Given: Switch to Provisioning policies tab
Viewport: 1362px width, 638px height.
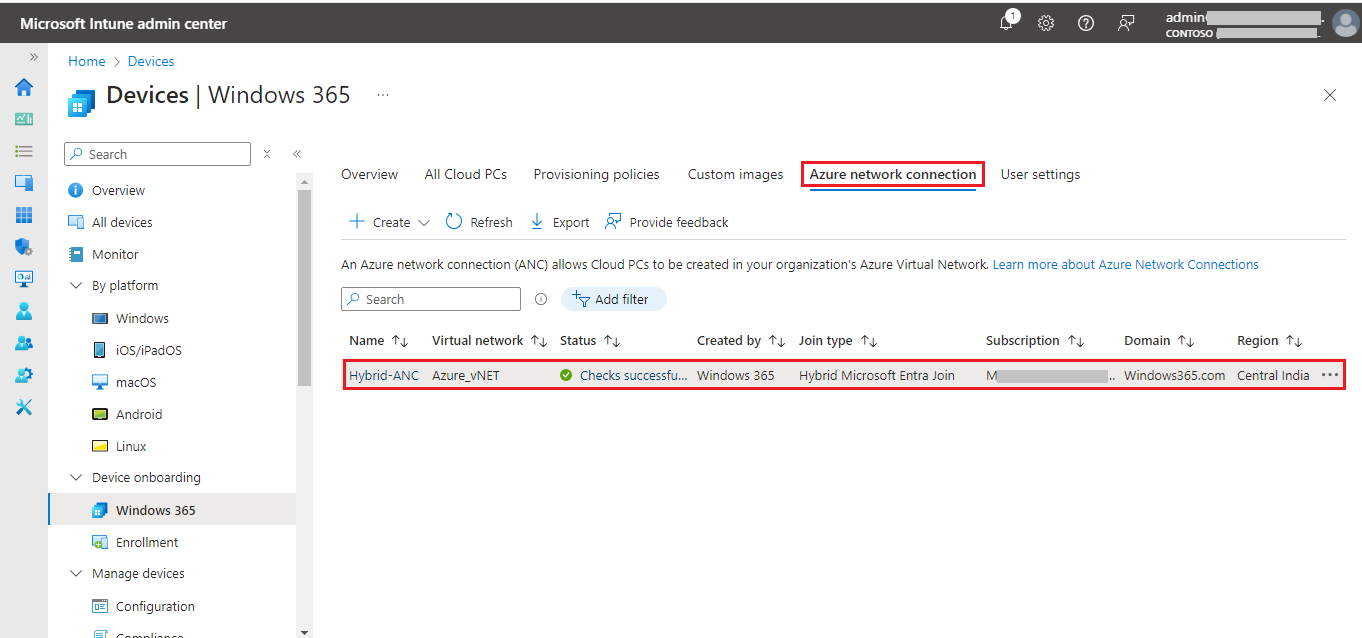Looking at the screenshot, I should click(596, 174).
